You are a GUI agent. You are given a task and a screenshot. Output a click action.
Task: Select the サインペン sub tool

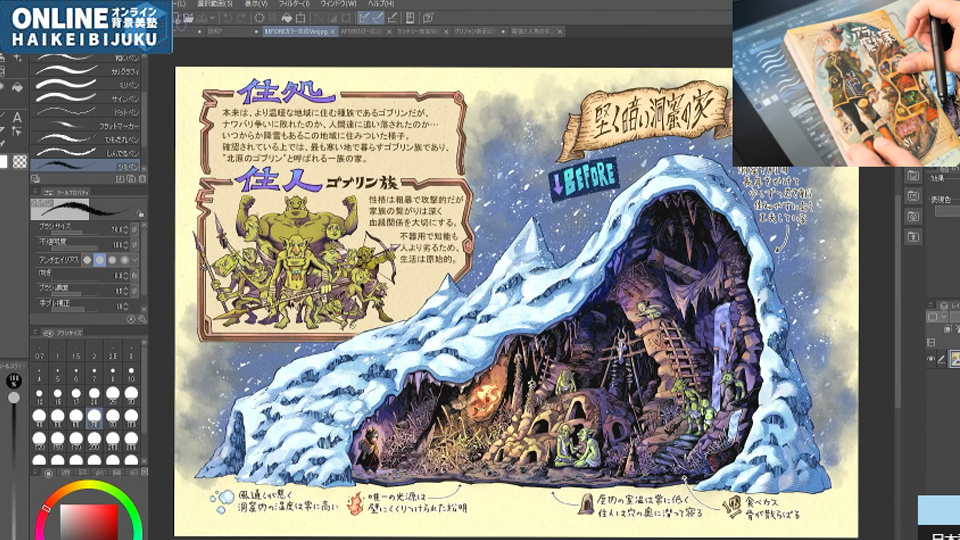[85, 98]
